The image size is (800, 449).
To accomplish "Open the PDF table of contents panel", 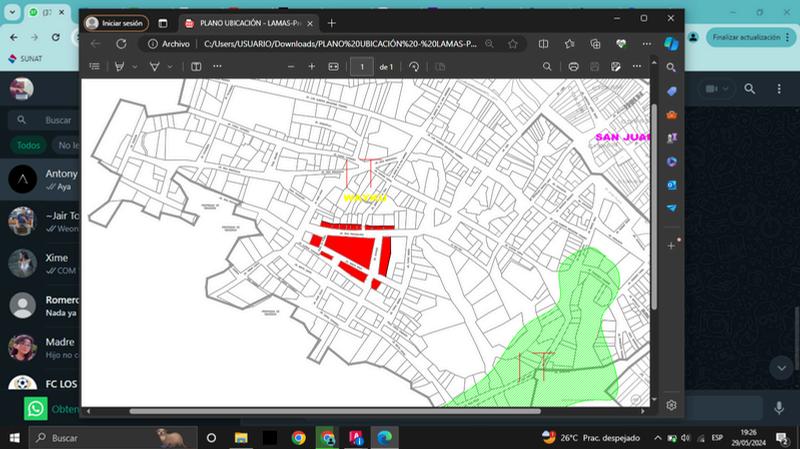I will coord(94,66).
